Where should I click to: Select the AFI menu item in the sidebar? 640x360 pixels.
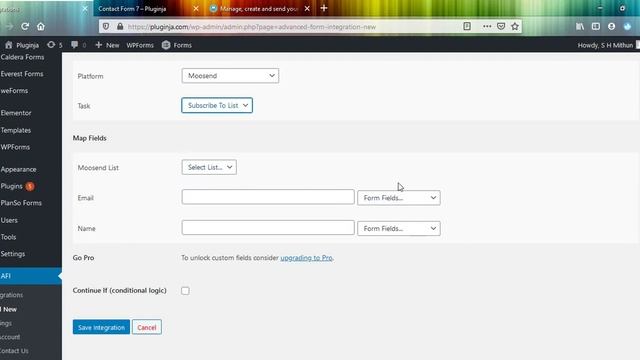coord(30,276)
